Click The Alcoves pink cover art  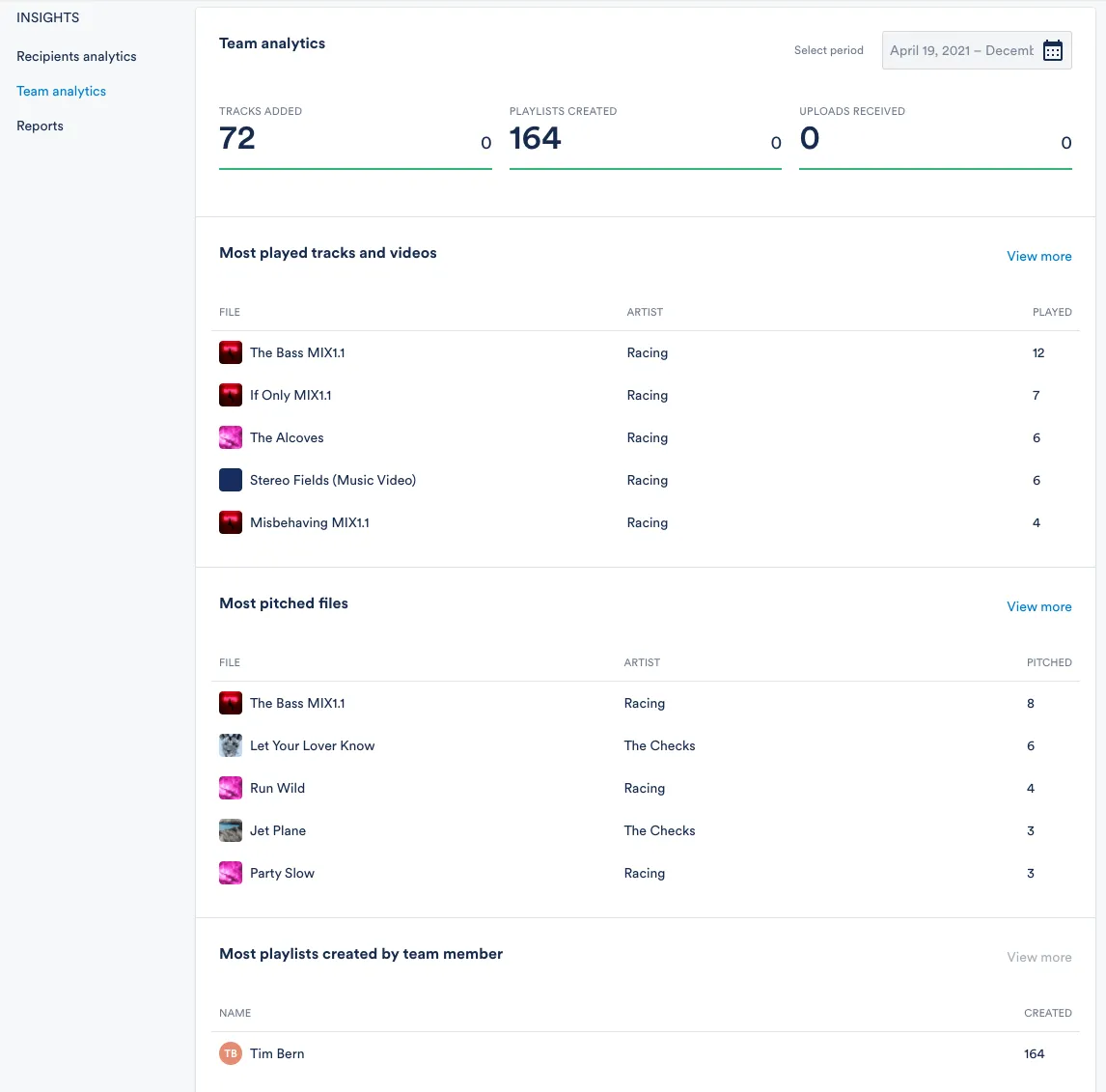tap(230, 437)
